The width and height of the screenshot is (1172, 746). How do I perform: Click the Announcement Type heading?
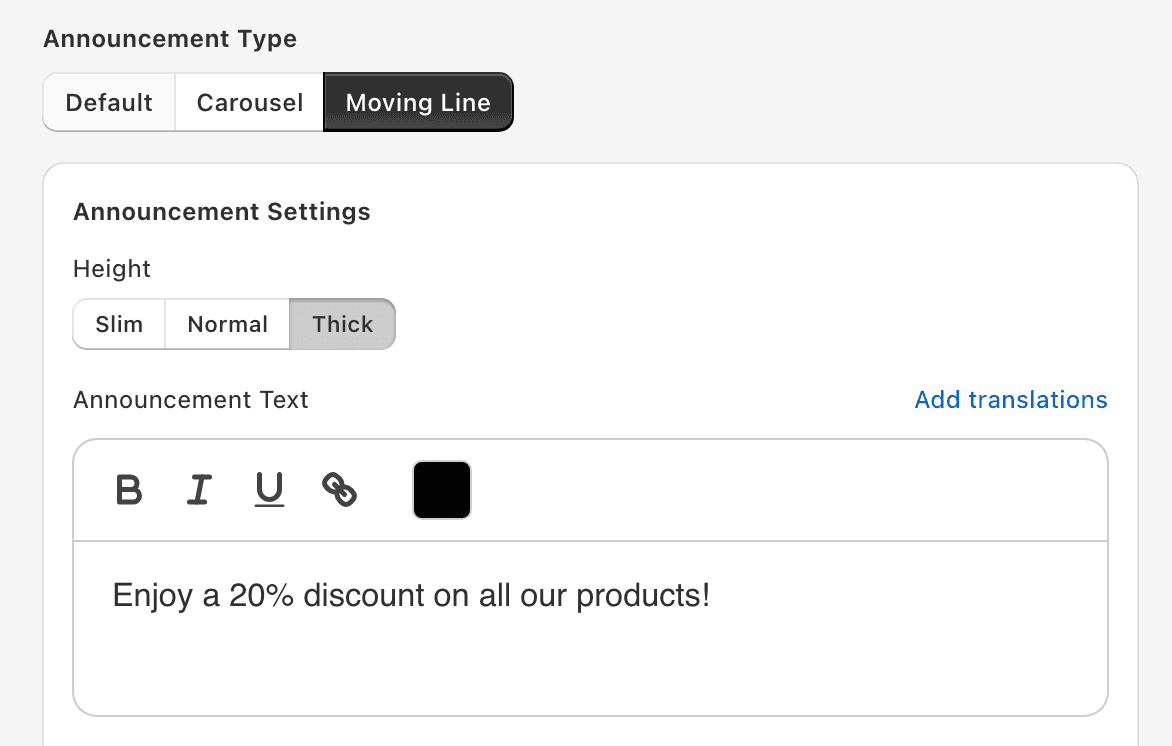click(x=170, y=39)
